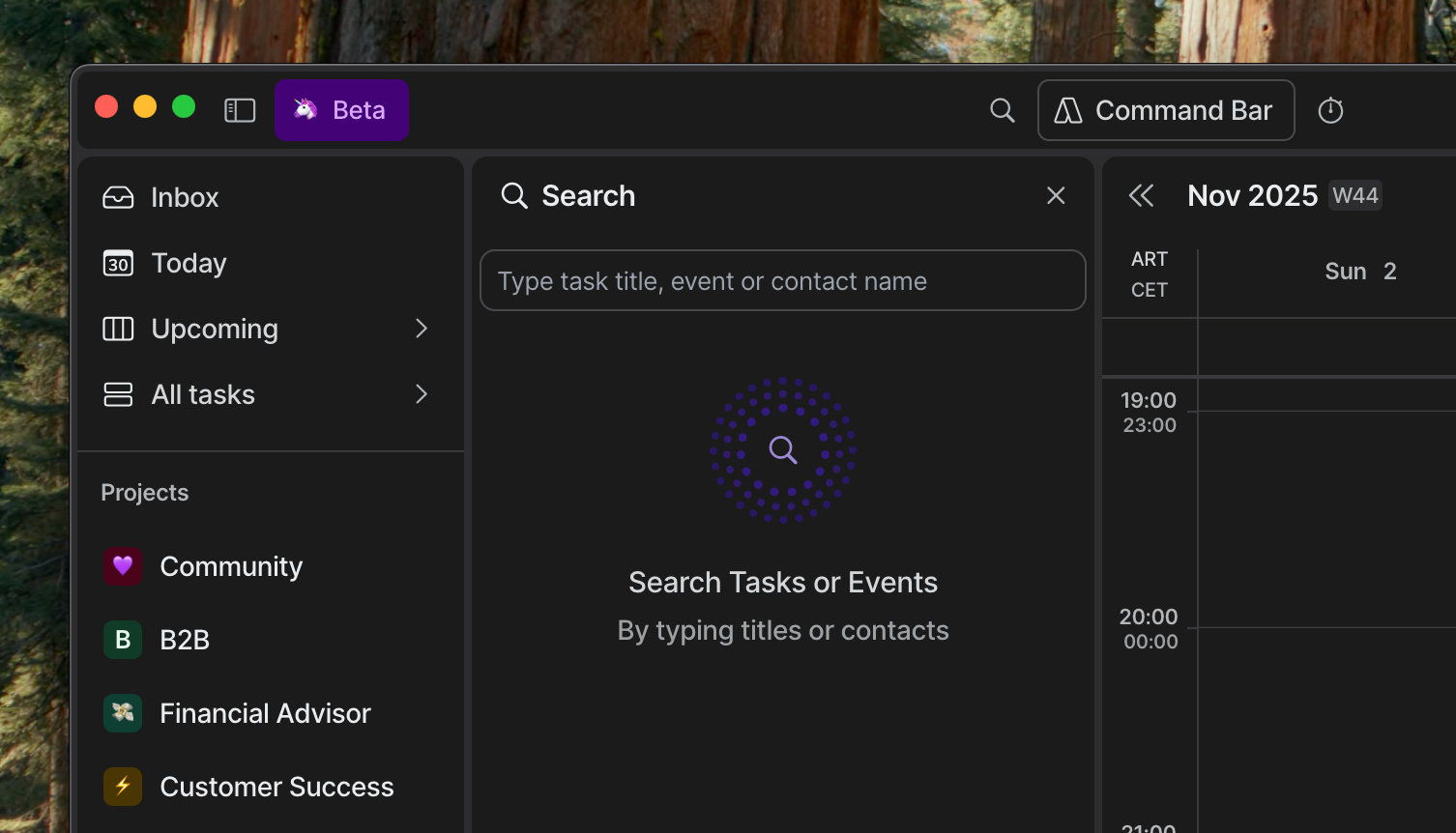Click the timer stopwatch icon
This screenshot has width=1456, height=833.
point(1330,110)
